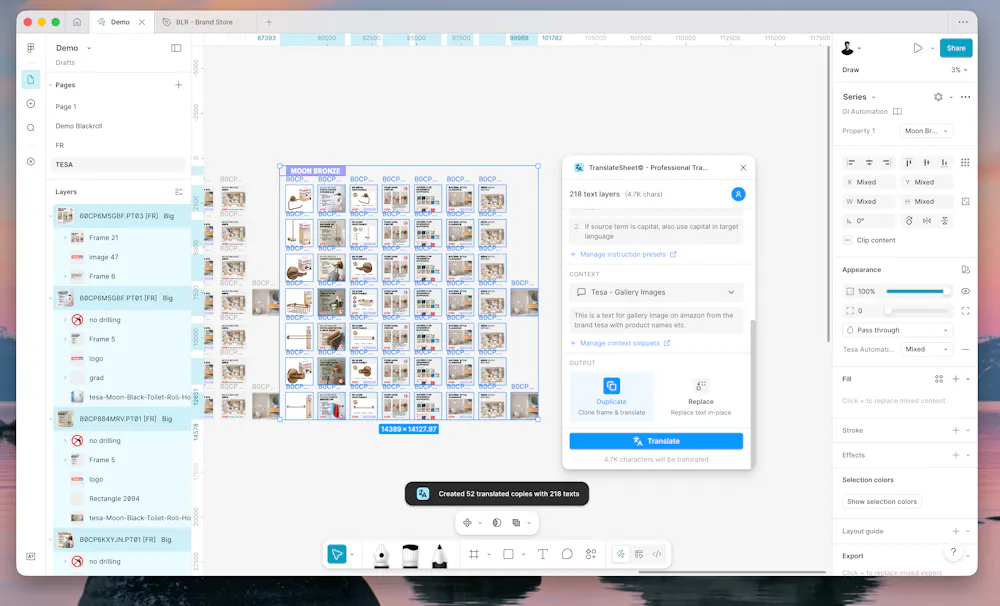The image size is (1000, 606).
Task: Switch to the BLR - Brand Store tab
Action: point(203,22)
